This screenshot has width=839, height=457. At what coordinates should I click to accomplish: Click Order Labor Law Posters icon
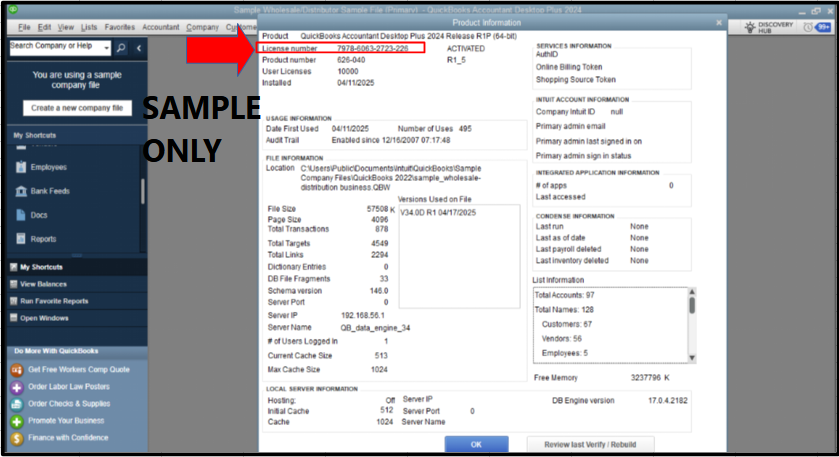pos(17,387)
